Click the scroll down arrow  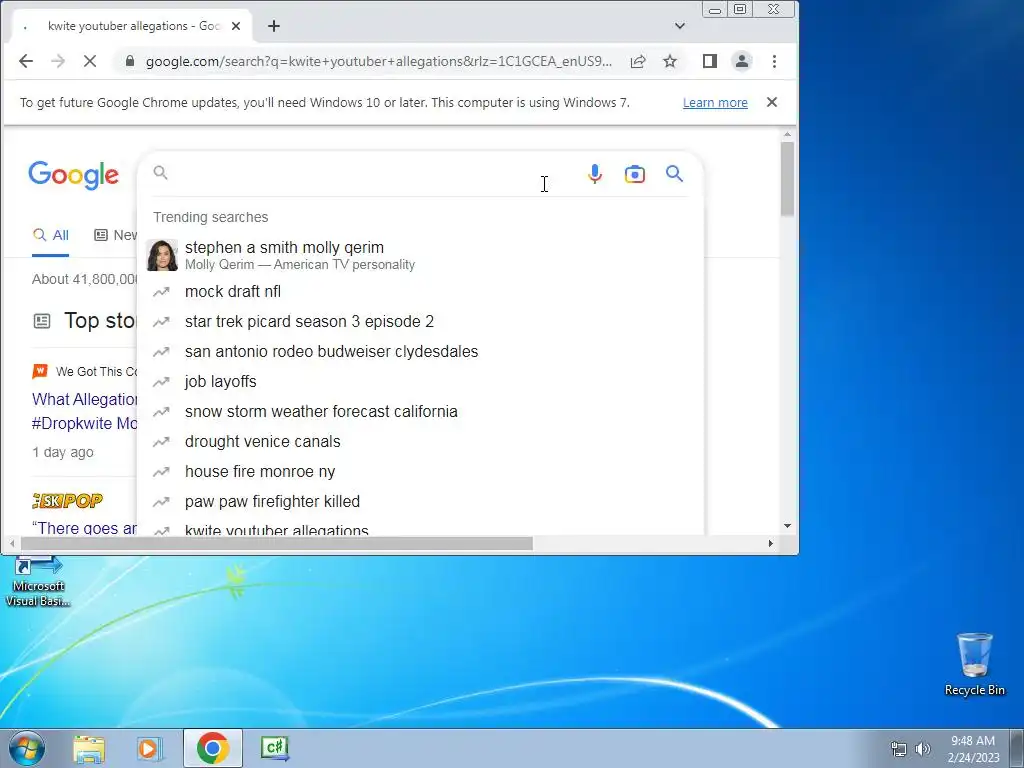point(787,526)
